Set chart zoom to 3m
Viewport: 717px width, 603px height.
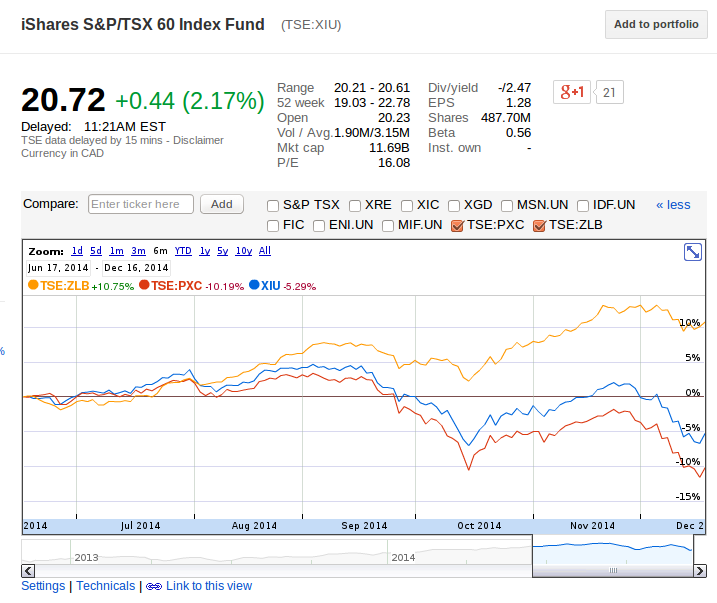coord(138,251)
